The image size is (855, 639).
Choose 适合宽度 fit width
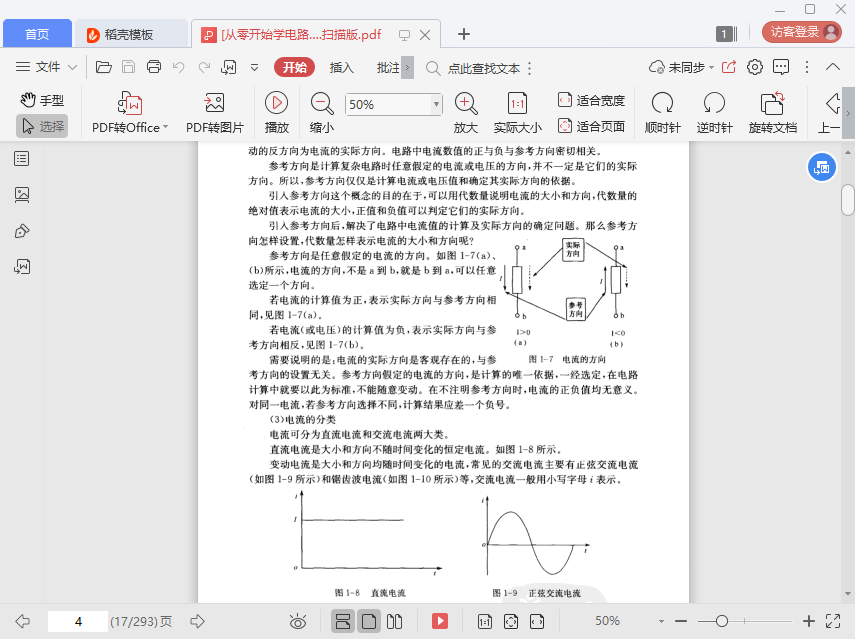591,100
